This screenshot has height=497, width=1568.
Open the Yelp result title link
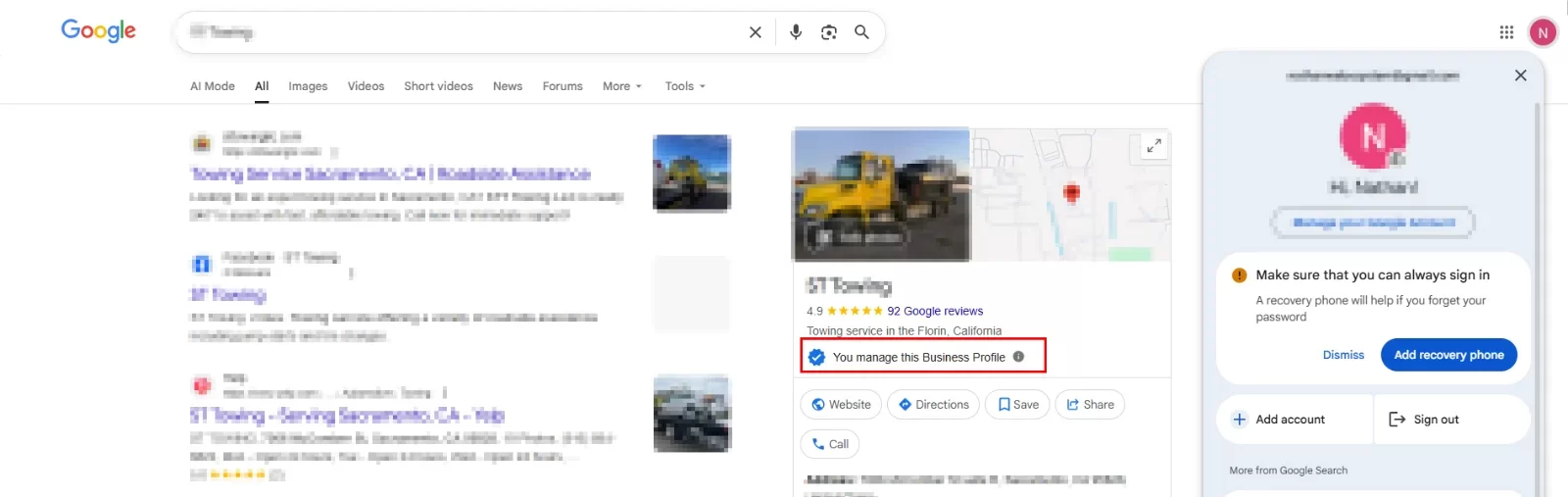tap(347, 415)
